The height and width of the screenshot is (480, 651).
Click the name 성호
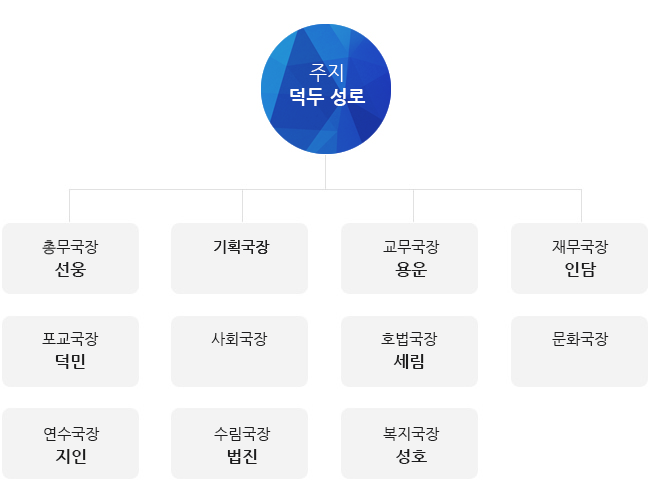pyautogui.click(x=410, y=456)
